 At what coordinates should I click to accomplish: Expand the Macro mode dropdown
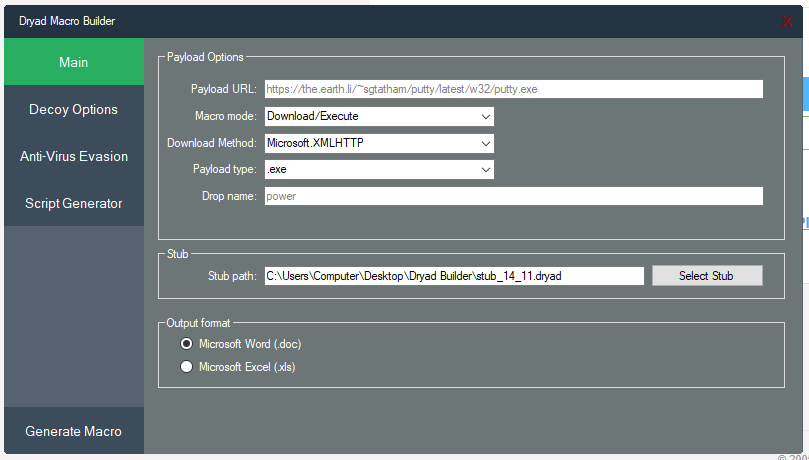point(379,116)
